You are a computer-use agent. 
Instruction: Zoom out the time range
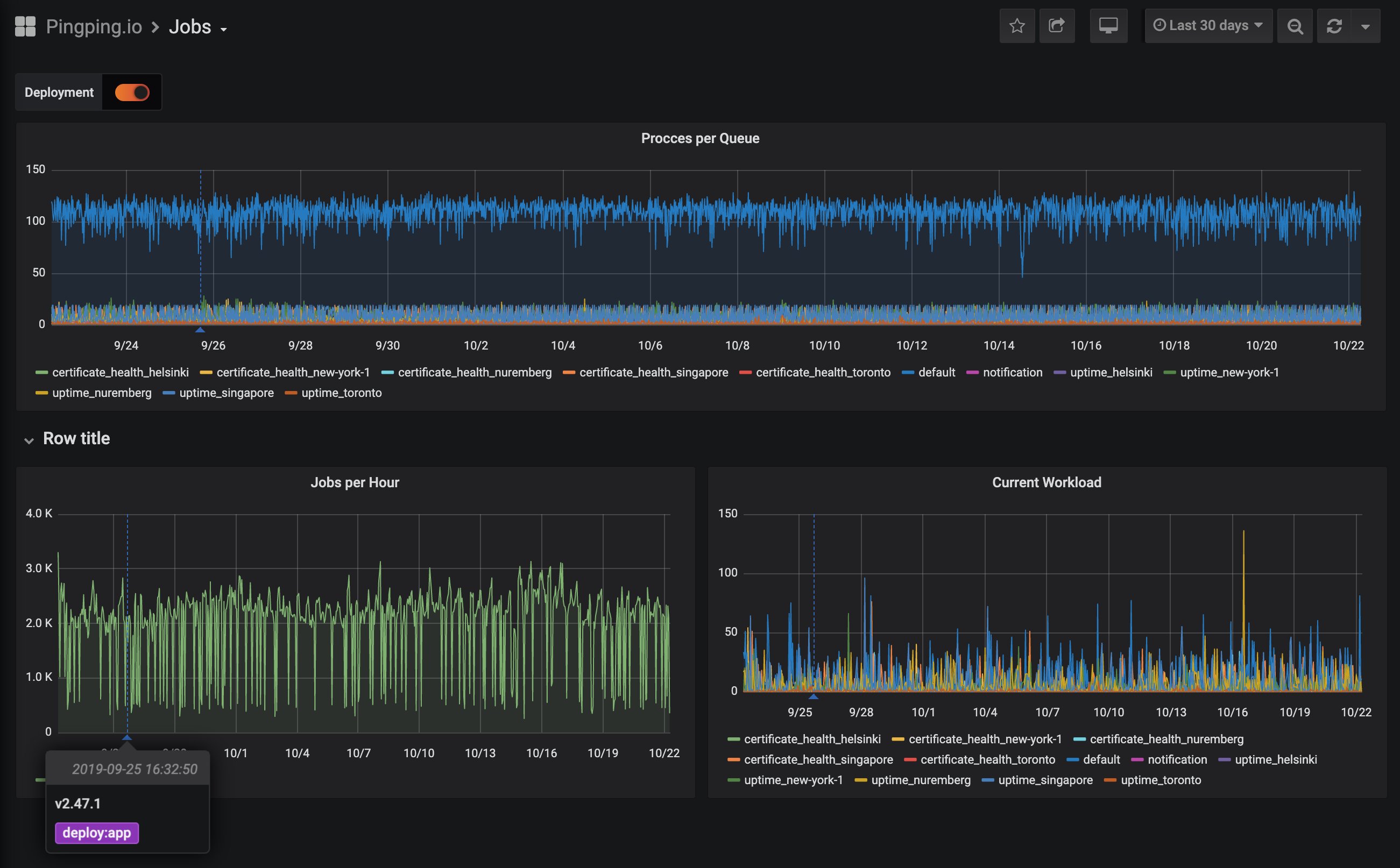(1295, 26)
